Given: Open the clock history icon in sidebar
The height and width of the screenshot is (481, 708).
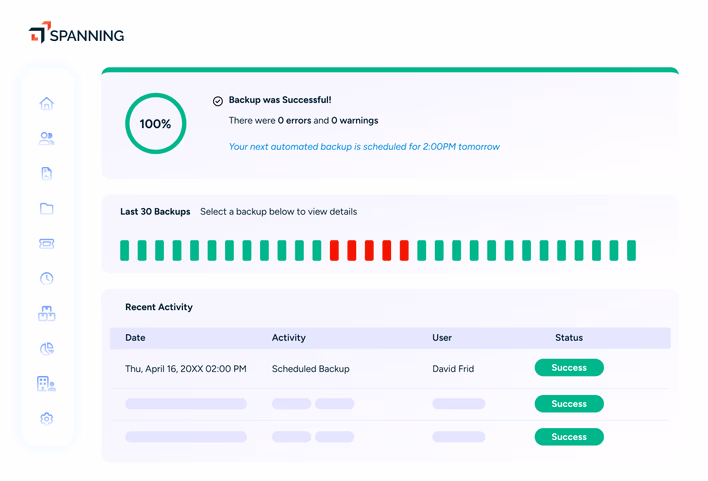Looking at the screenshot, I should point(47,278).
